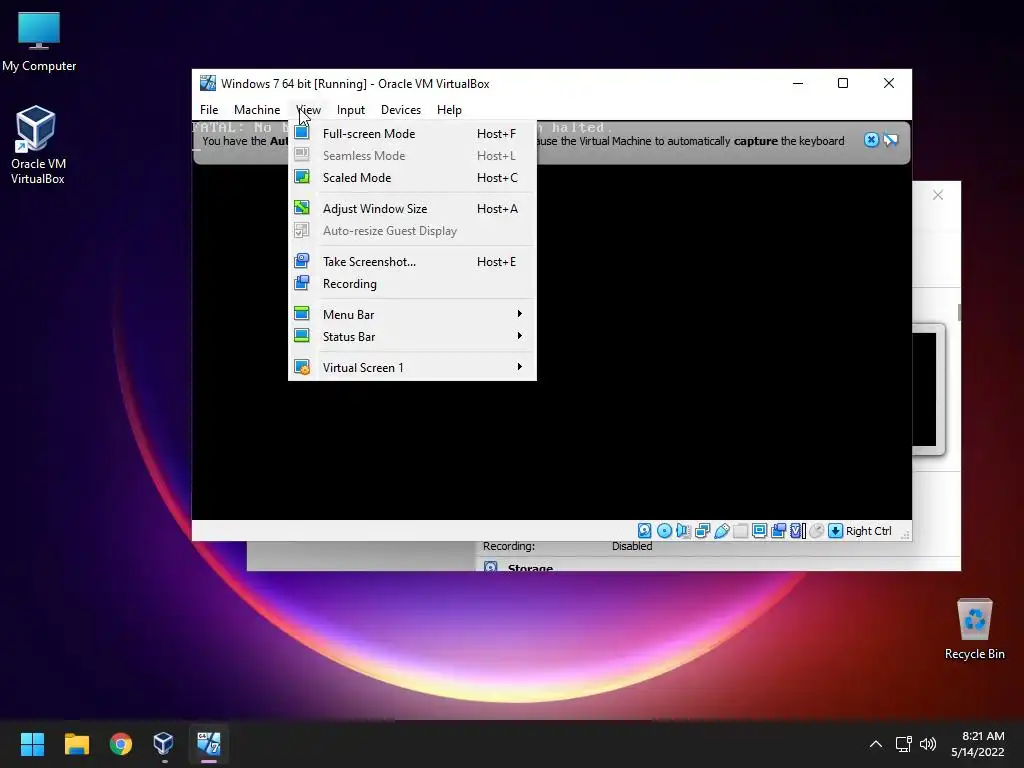Select the Recycle Bin desktop icon
Image resolution: width=1024 pixels, height=768 pixels.
pos(974,629)
